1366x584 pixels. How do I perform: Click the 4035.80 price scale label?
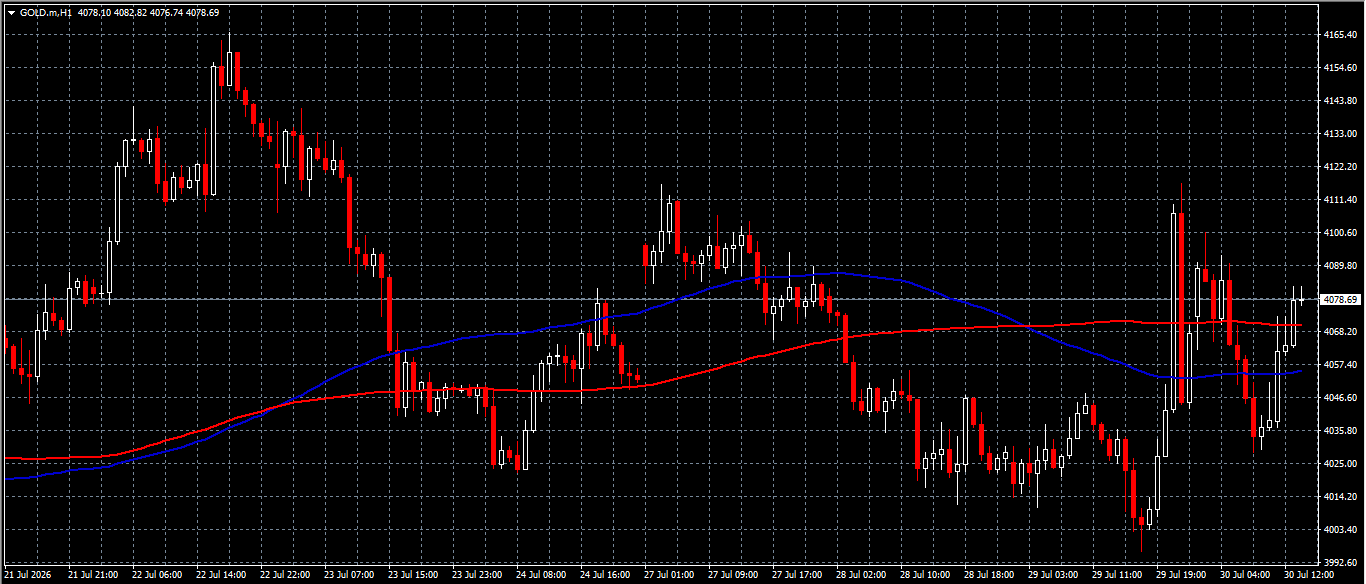(1338, 431)
